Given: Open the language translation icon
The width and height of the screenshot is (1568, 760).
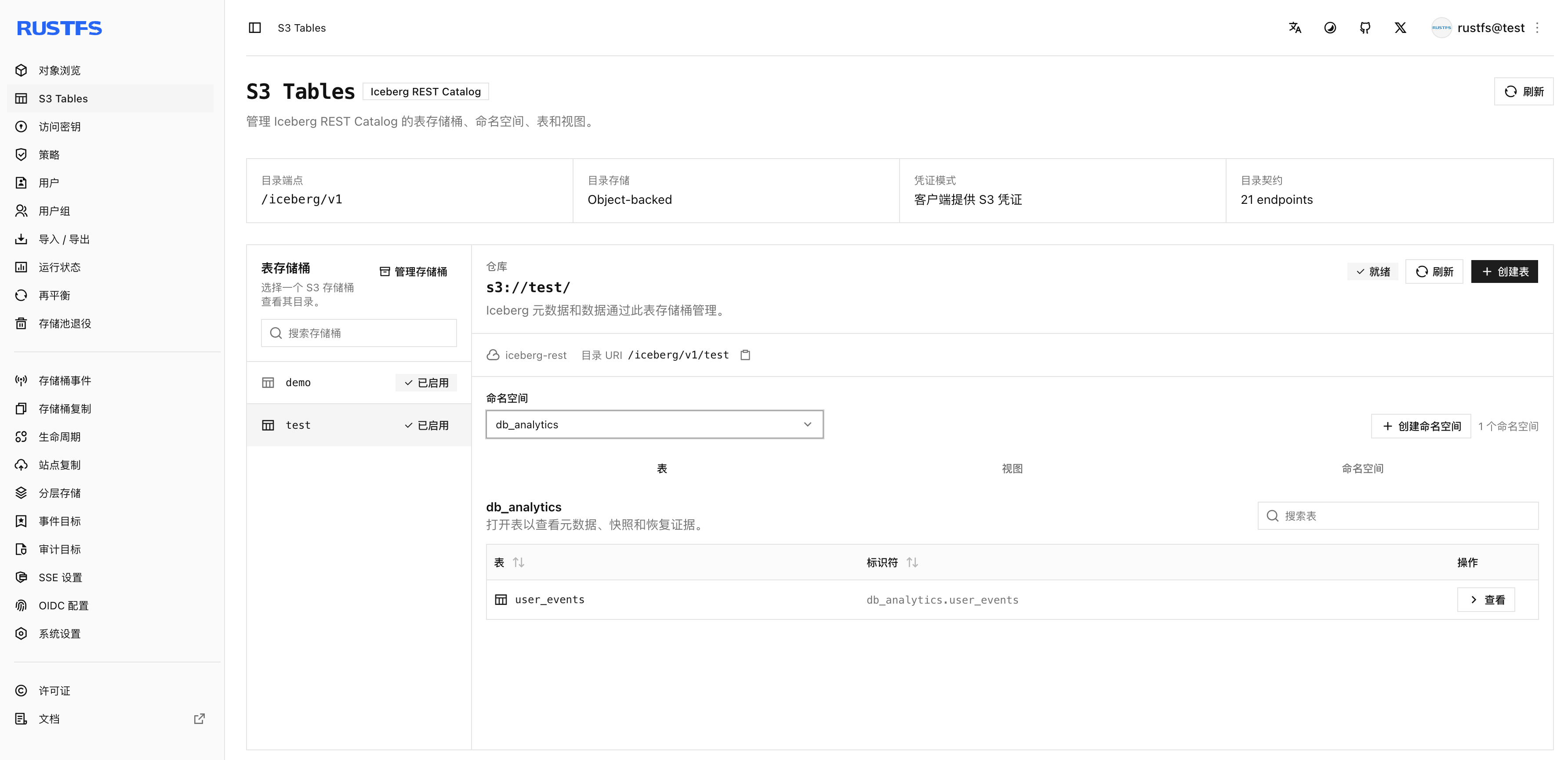Looking at the screenshot, I should click(1295, 28).
